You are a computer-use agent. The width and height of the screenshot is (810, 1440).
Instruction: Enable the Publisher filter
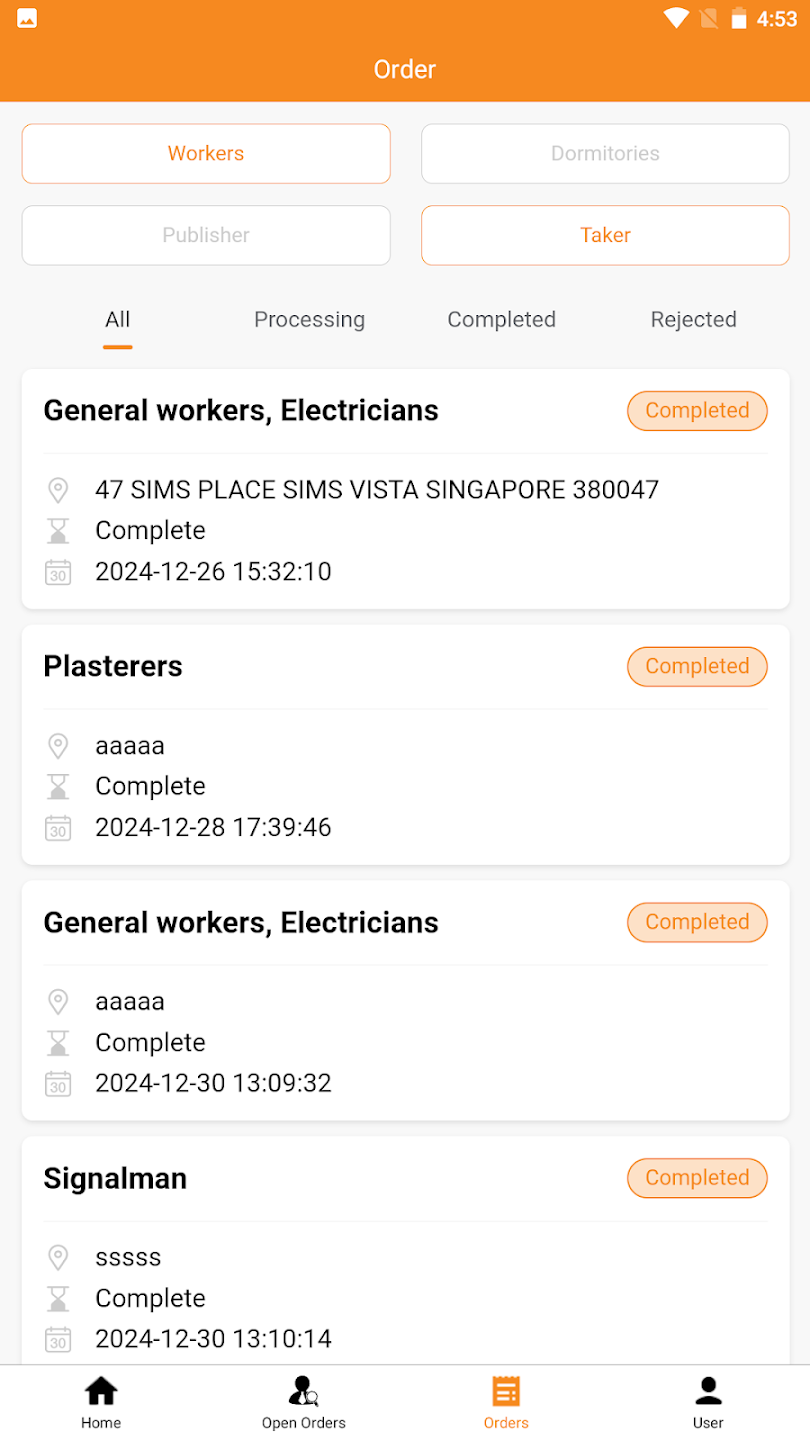206,235
